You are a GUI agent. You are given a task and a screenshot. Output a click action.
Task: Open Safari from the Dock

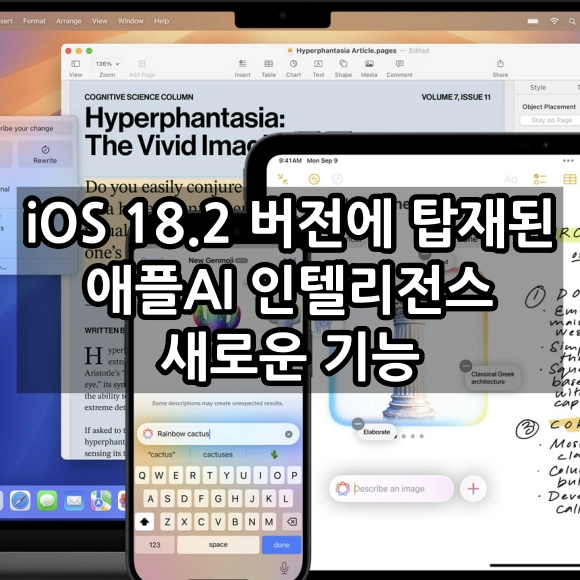click(20, 501)
